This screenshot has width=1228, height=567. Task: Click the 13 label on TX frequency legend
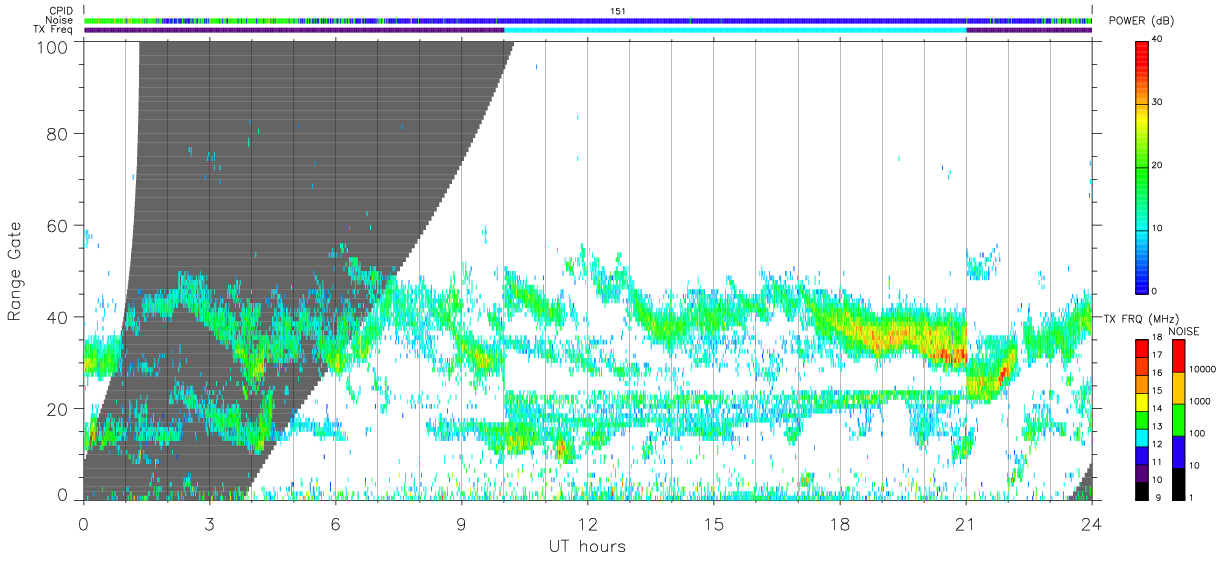click(x=1157, y=426)
